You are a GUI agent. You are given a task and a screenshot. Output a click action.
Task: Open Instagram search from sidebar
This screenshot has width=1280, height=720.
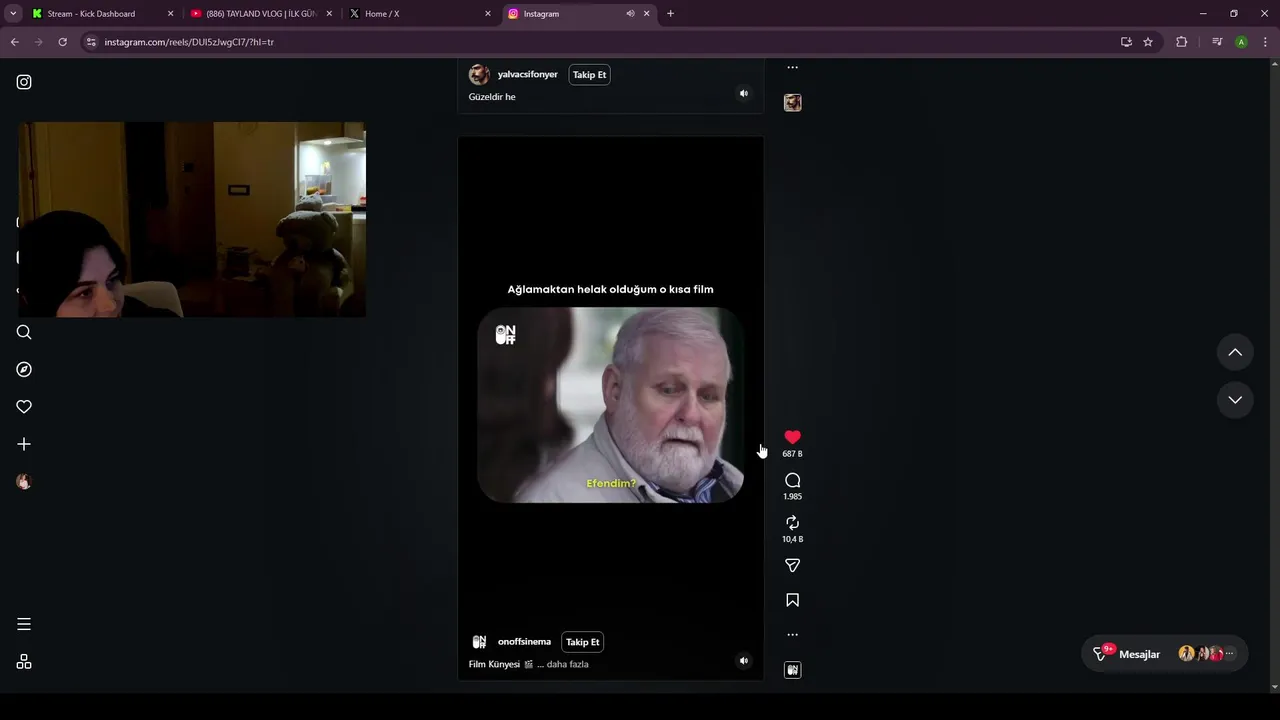[24, 332]
